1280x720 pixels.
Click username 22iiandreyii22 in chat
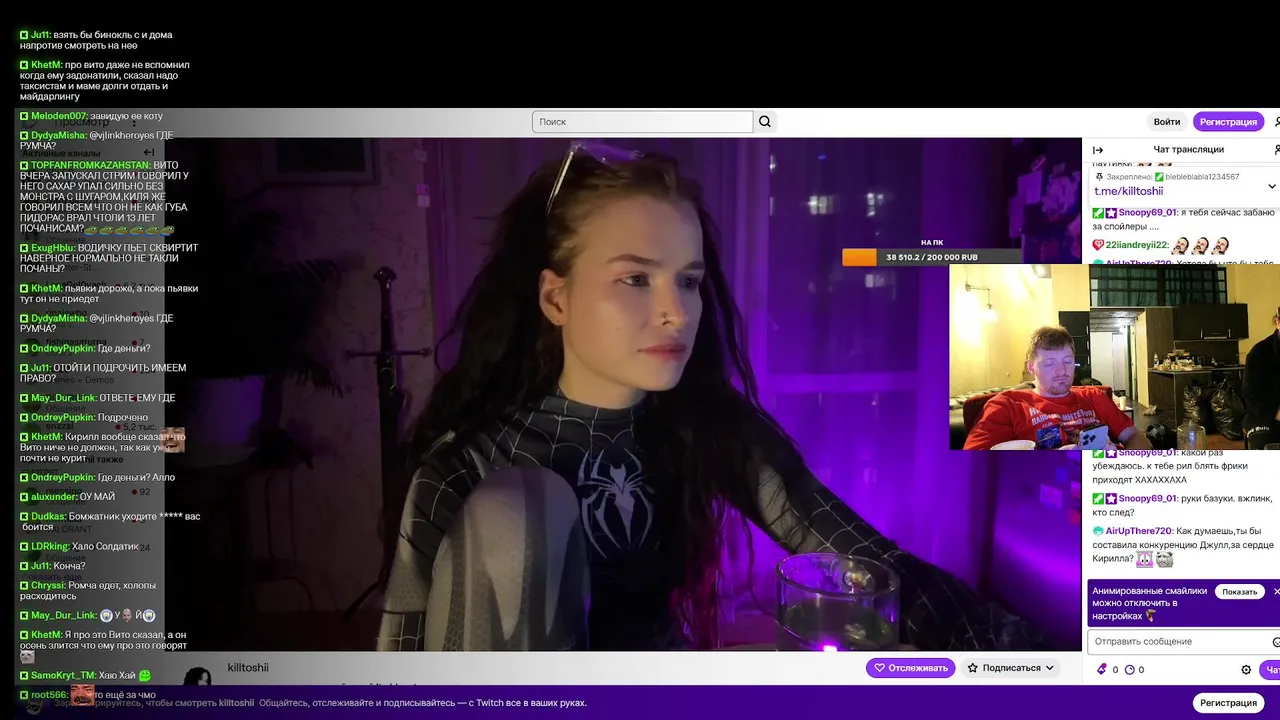[1137, 245]
